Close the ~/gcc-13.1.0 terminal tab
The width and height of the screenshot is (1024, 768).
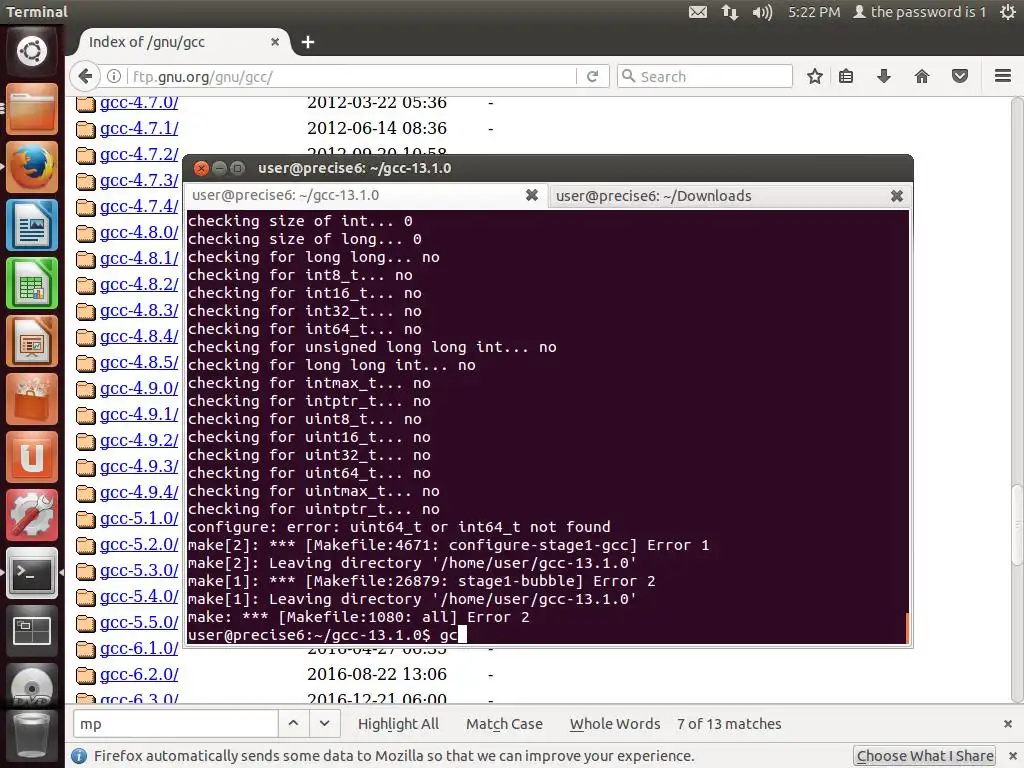click(532, 195)
